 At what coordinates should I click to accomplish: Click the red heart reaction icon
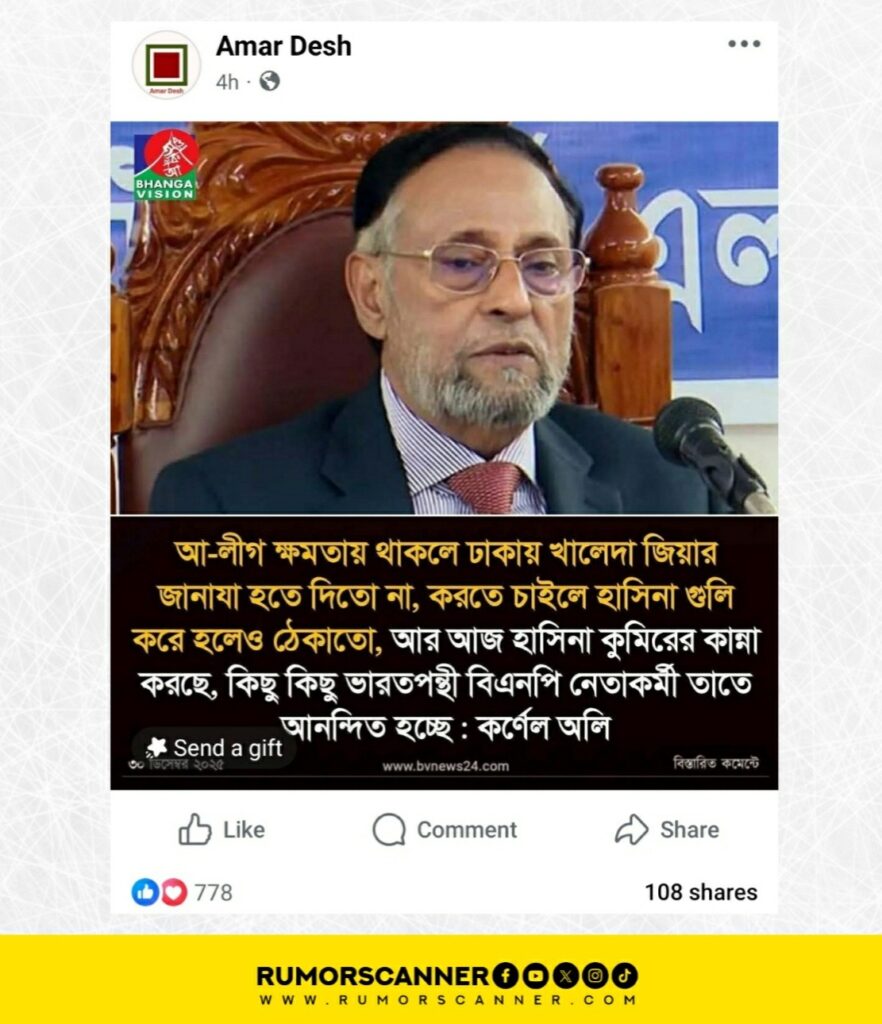tap(174, 892)
